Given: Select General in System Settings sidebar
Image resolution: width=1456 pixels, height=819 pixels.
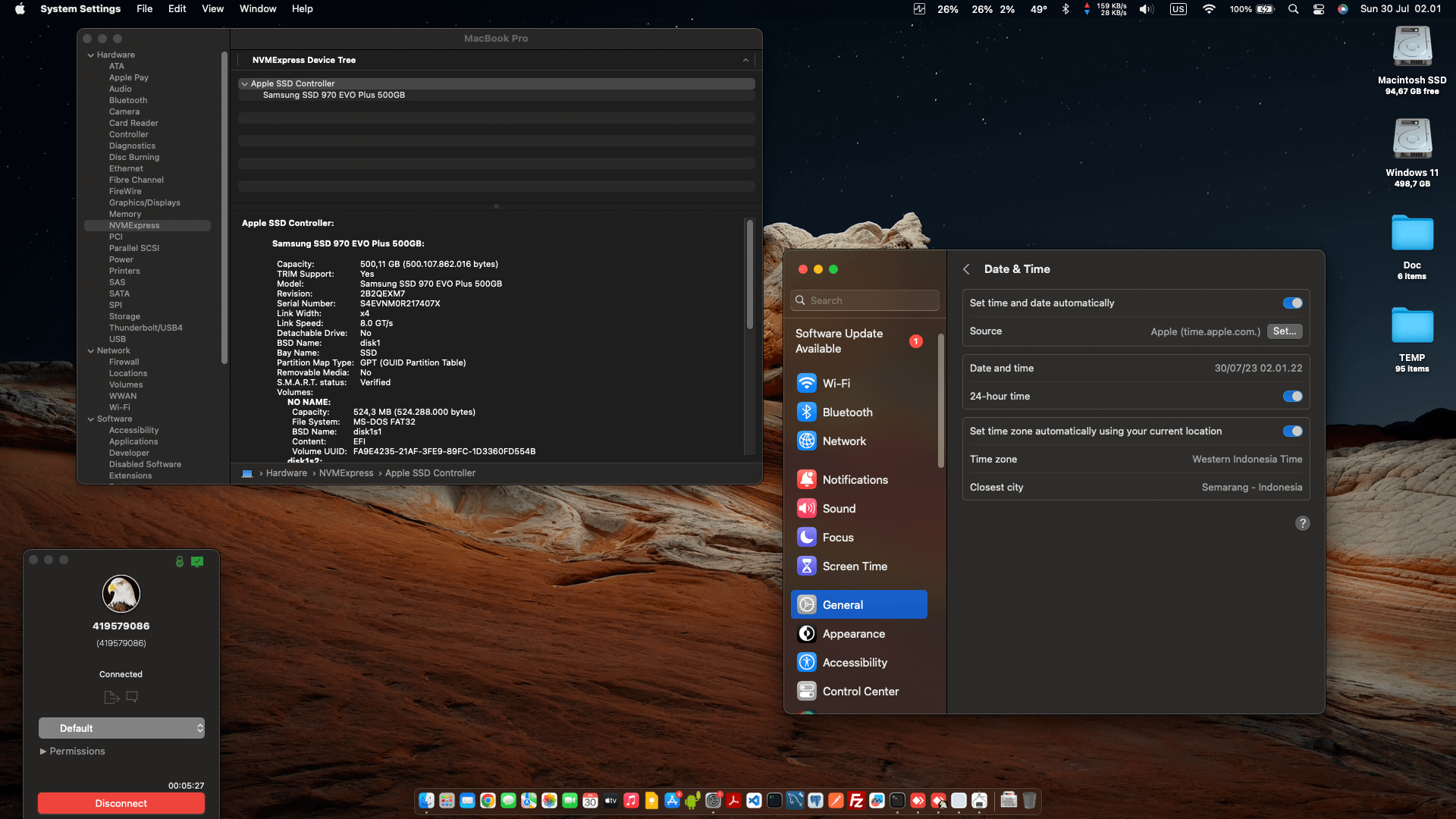Looking at the screenshot, I should coord(859,605).
